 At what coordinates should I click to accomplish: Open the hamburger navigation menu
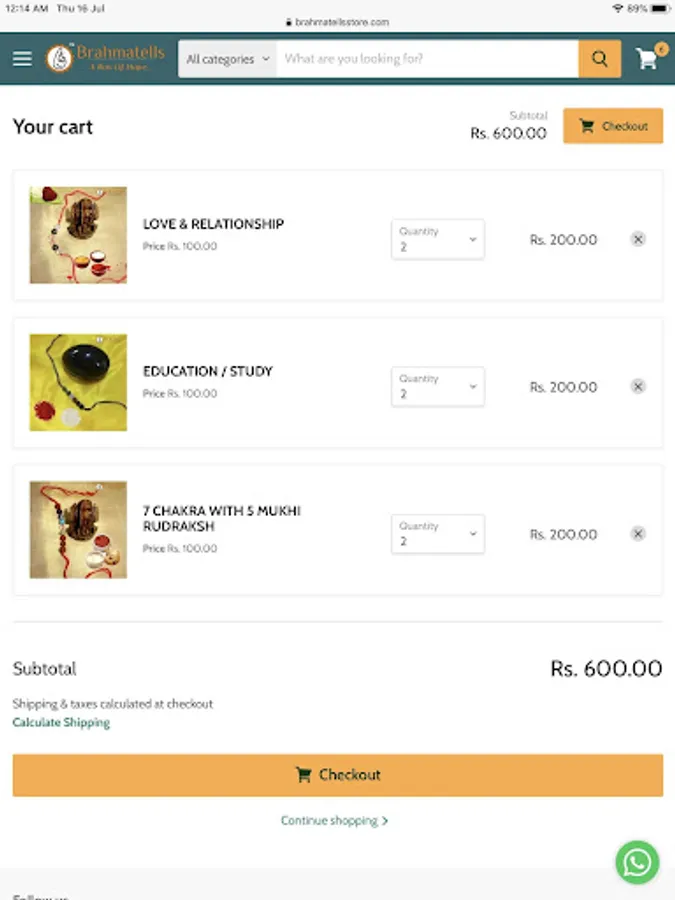[22, 59]
